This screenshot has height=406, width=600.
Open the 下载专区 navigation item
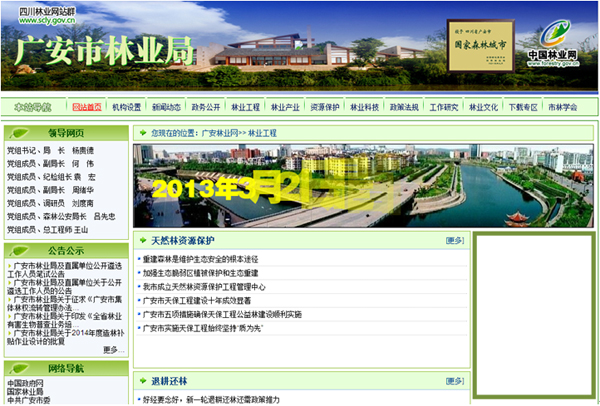[522, 107]
